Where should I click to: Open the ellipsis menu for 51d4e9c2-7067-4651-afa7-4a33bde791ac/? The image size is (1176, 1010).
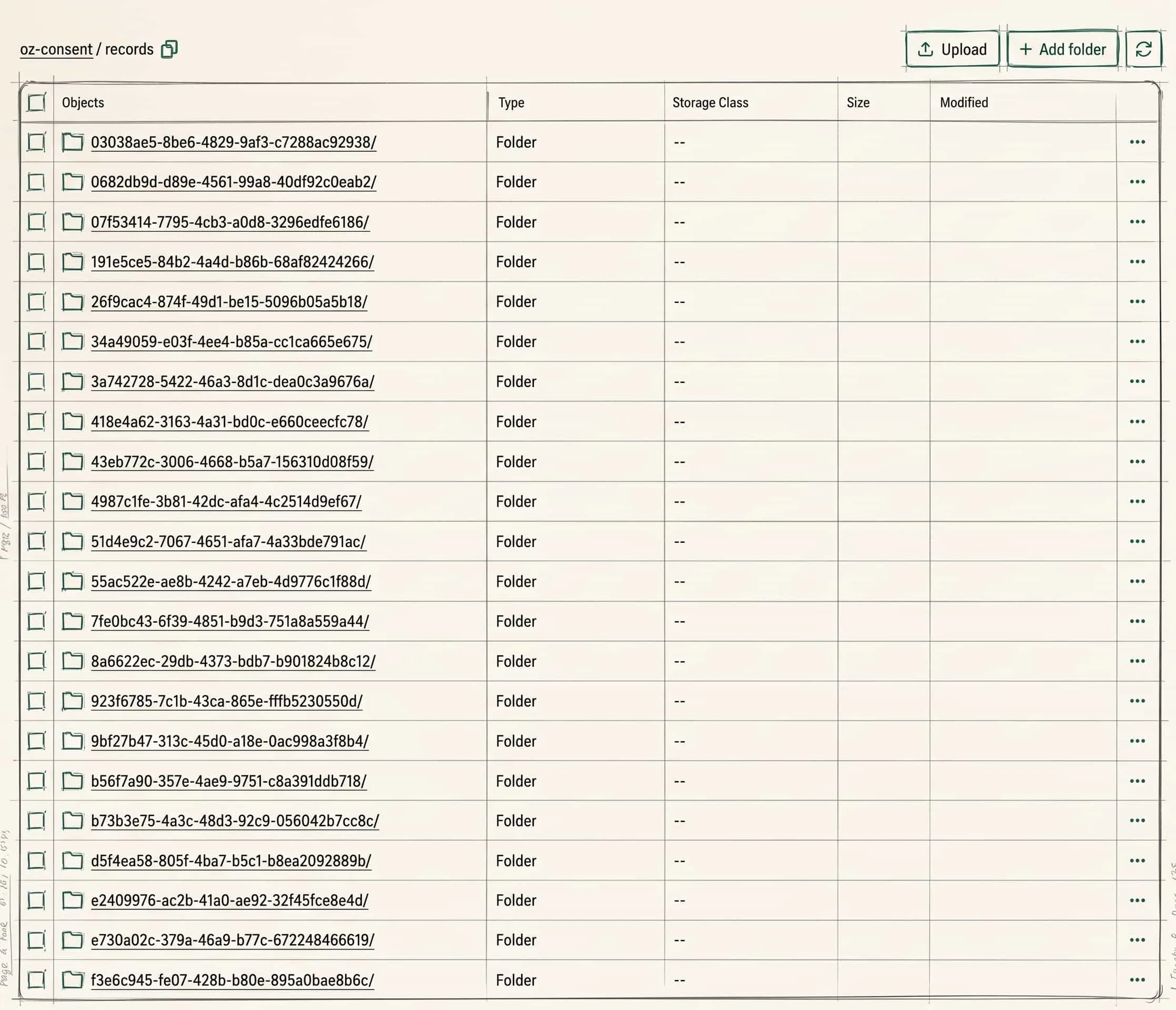1137,542
